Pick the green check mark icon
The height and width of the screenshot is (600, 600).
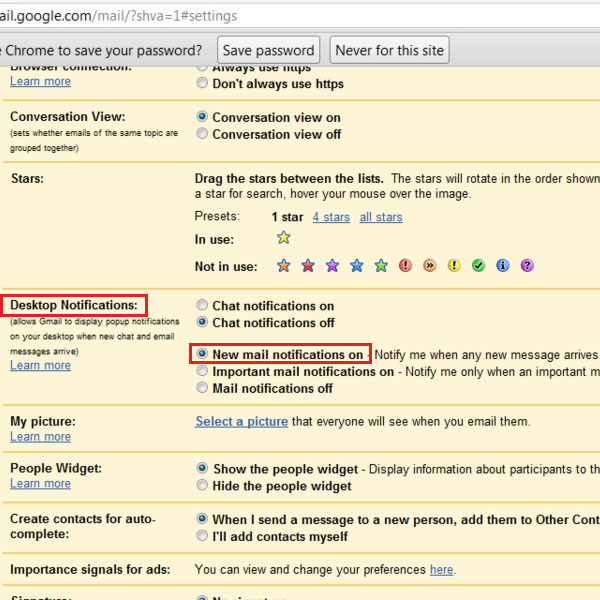tap(478, 265)
